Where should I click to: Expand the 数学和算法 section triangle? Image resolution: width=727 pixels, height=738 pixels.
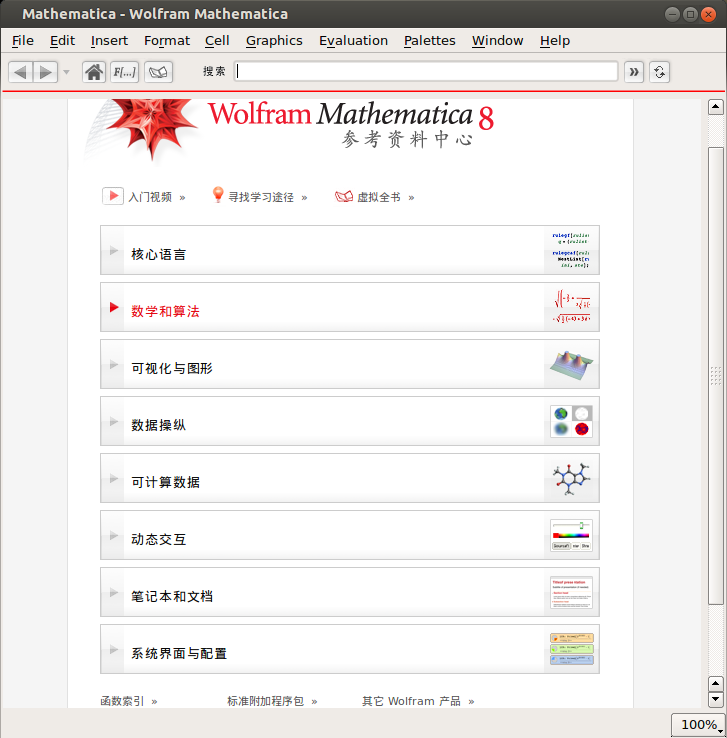(x=114, y=307)
